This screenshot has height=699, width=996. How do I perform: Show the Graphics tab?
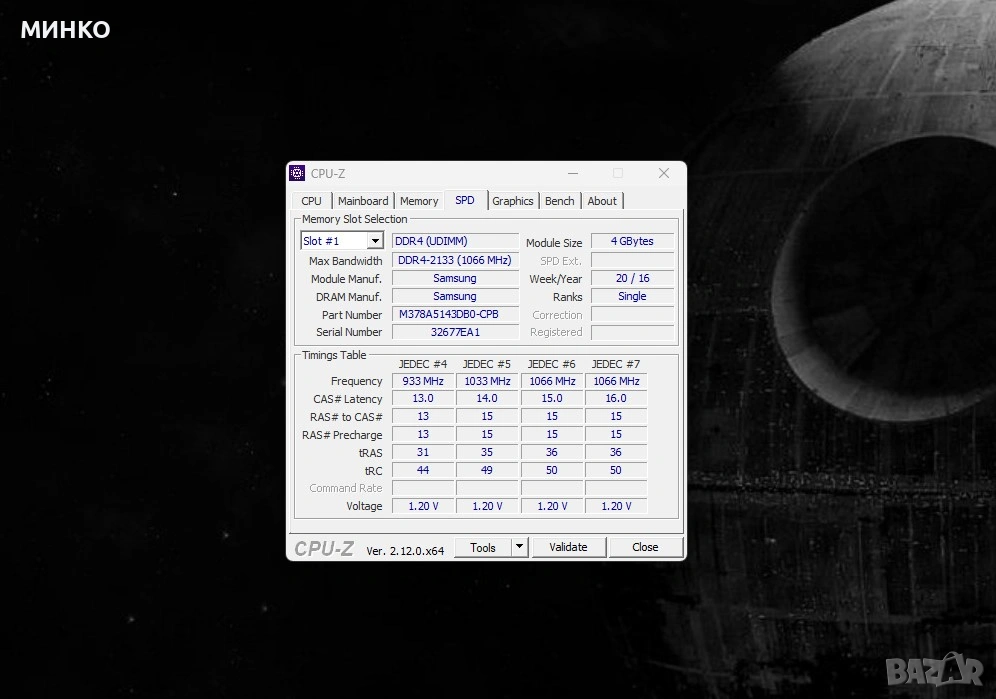coord(513,201)
